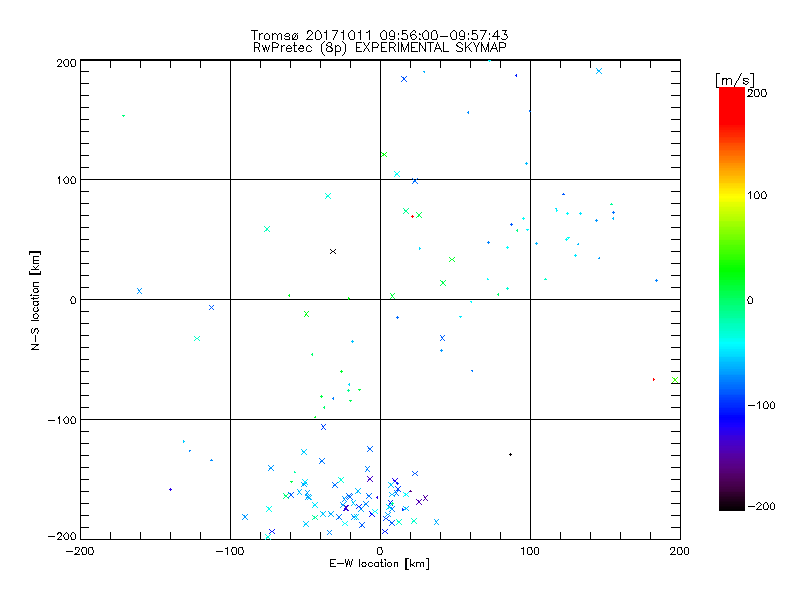
Task: Click the title line with Tromsø 20171011 timestamp
Action: [379, 35]
